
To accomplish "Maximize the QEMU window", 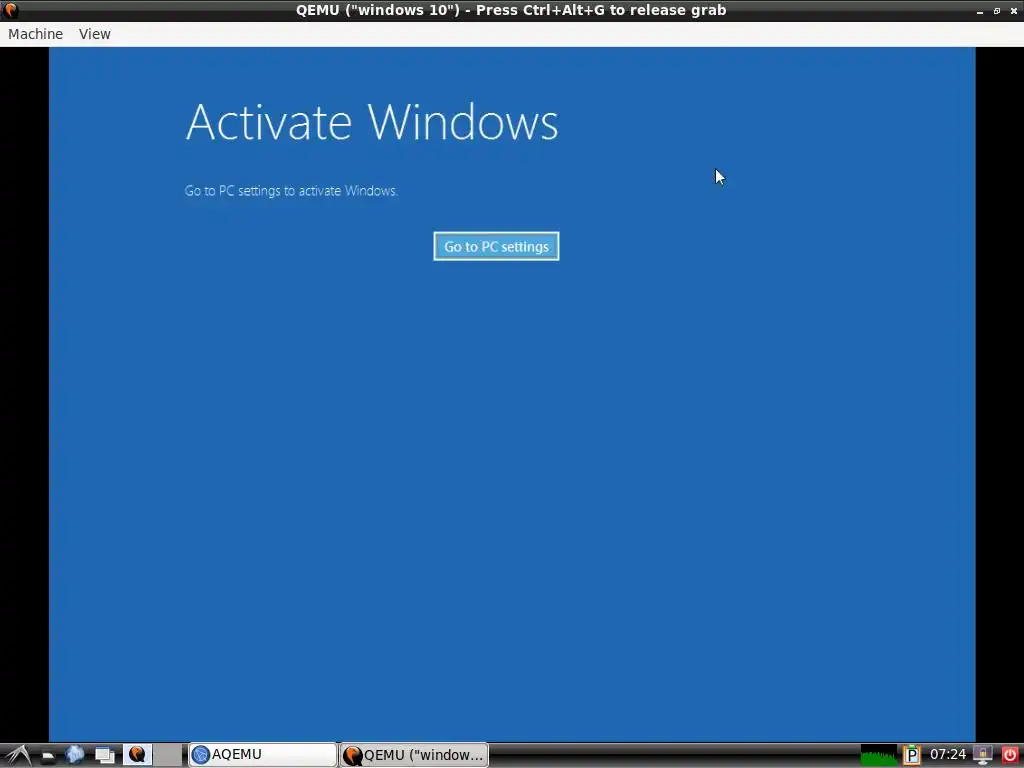I will click(997, 11).
